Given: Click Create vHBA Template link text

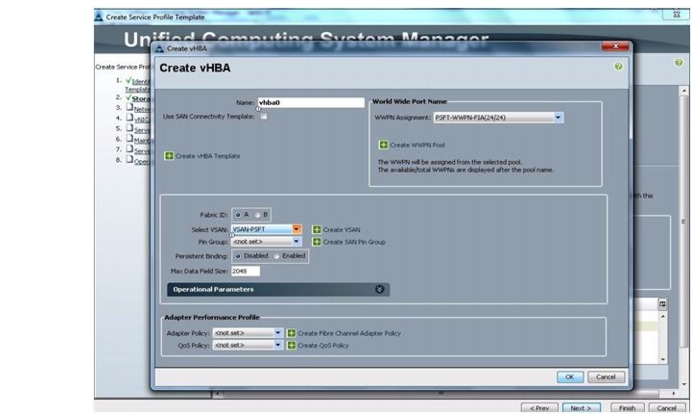Looking at the screenshot, I should point(208,156).
